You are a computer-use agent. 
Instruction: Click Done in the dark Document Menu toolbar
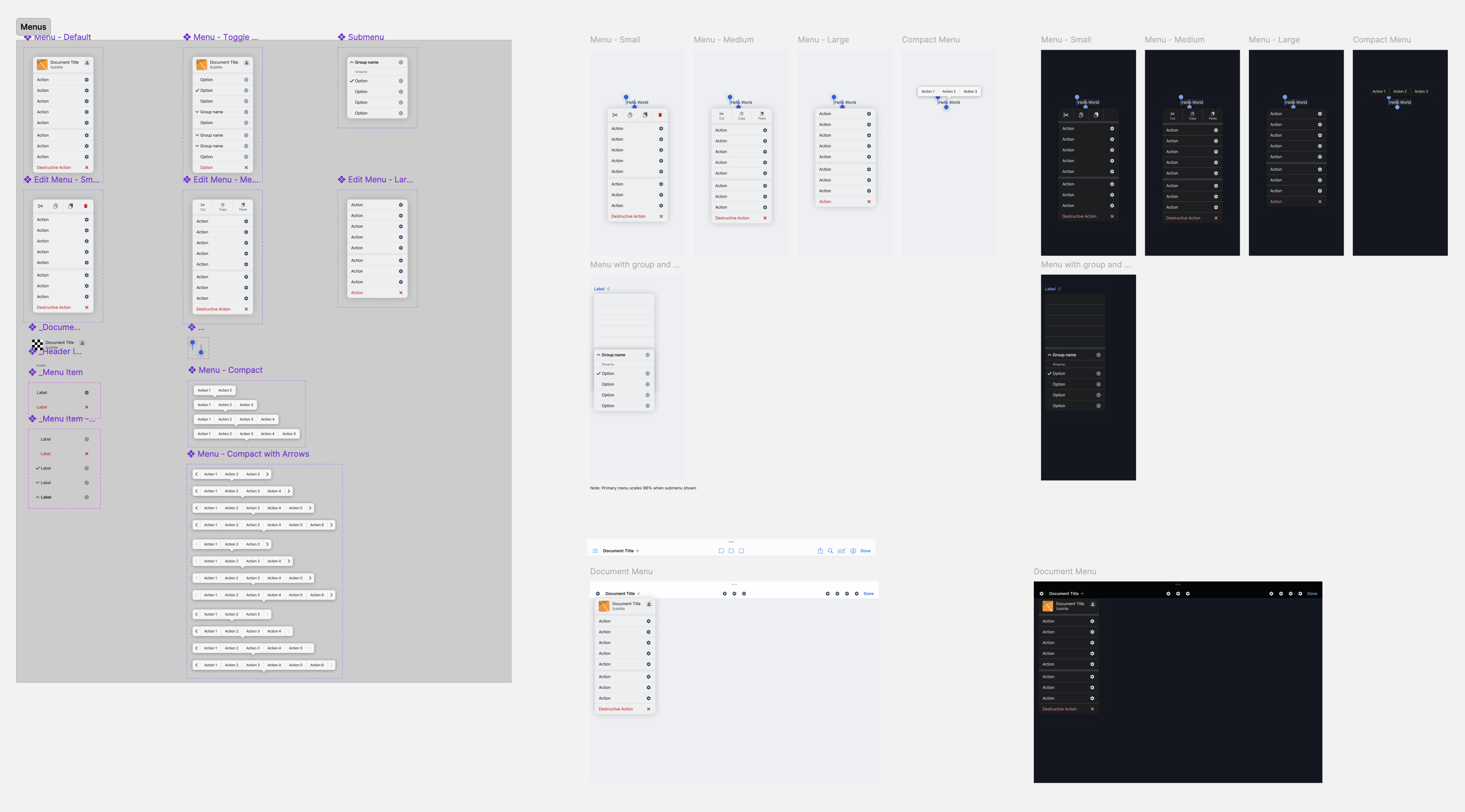point(1312,593)
